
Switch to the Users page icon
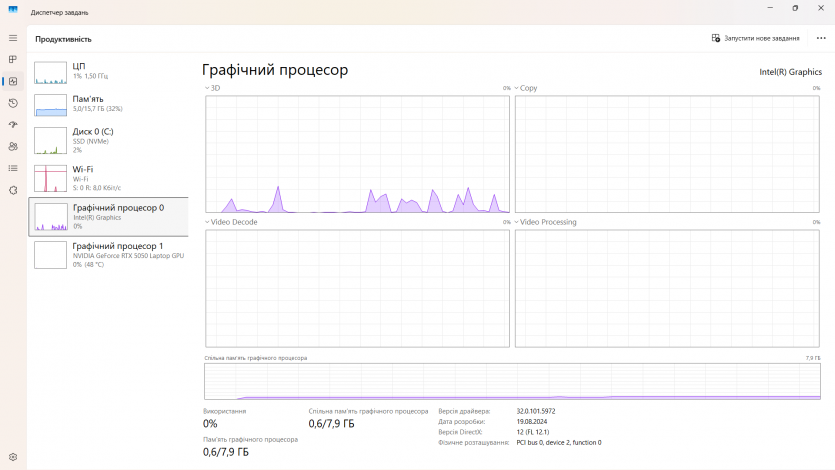(x=13, y=146)
